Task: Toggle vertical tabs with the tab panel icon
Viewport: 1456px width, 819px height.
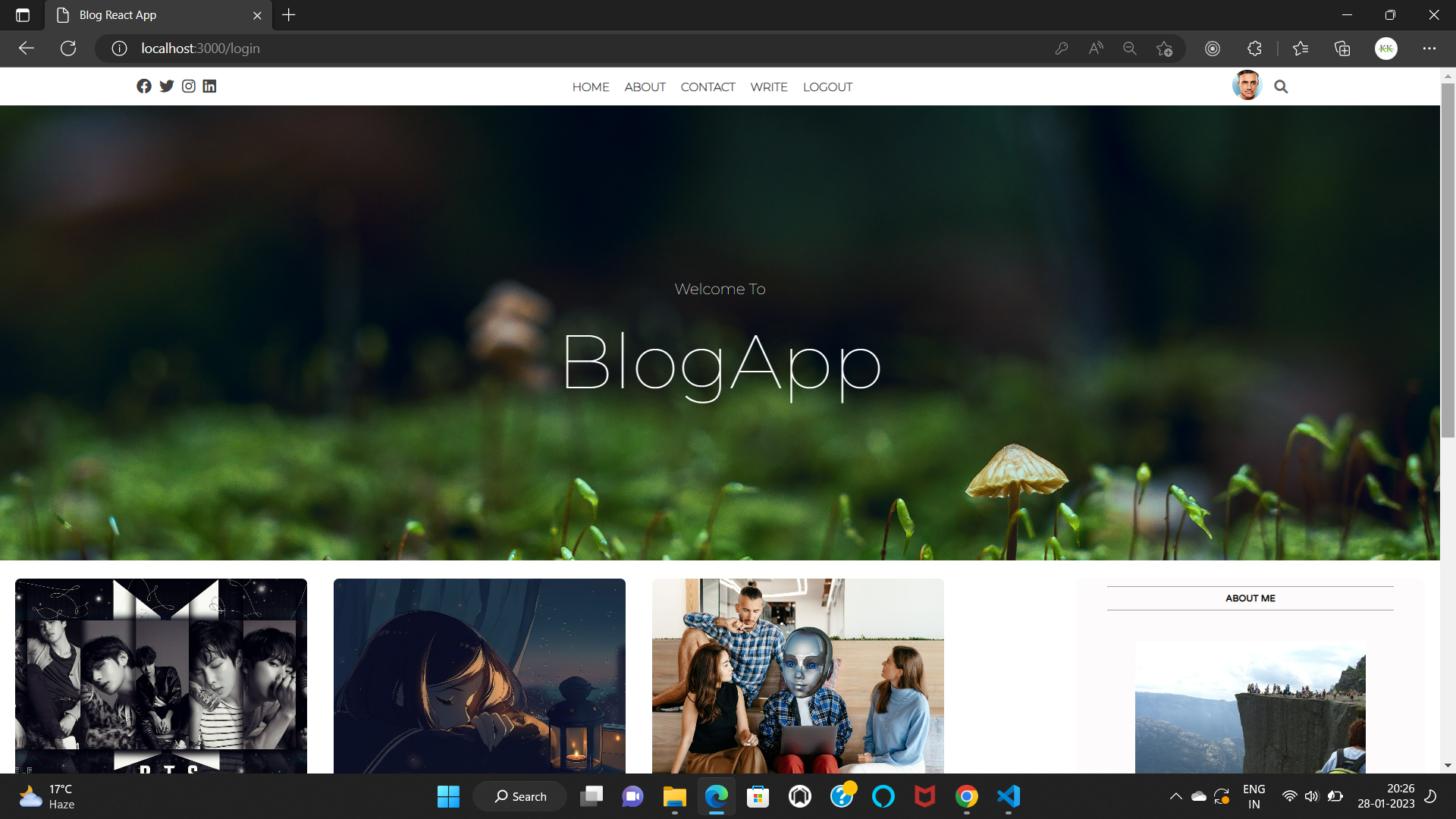Action: tap(22, 14)
